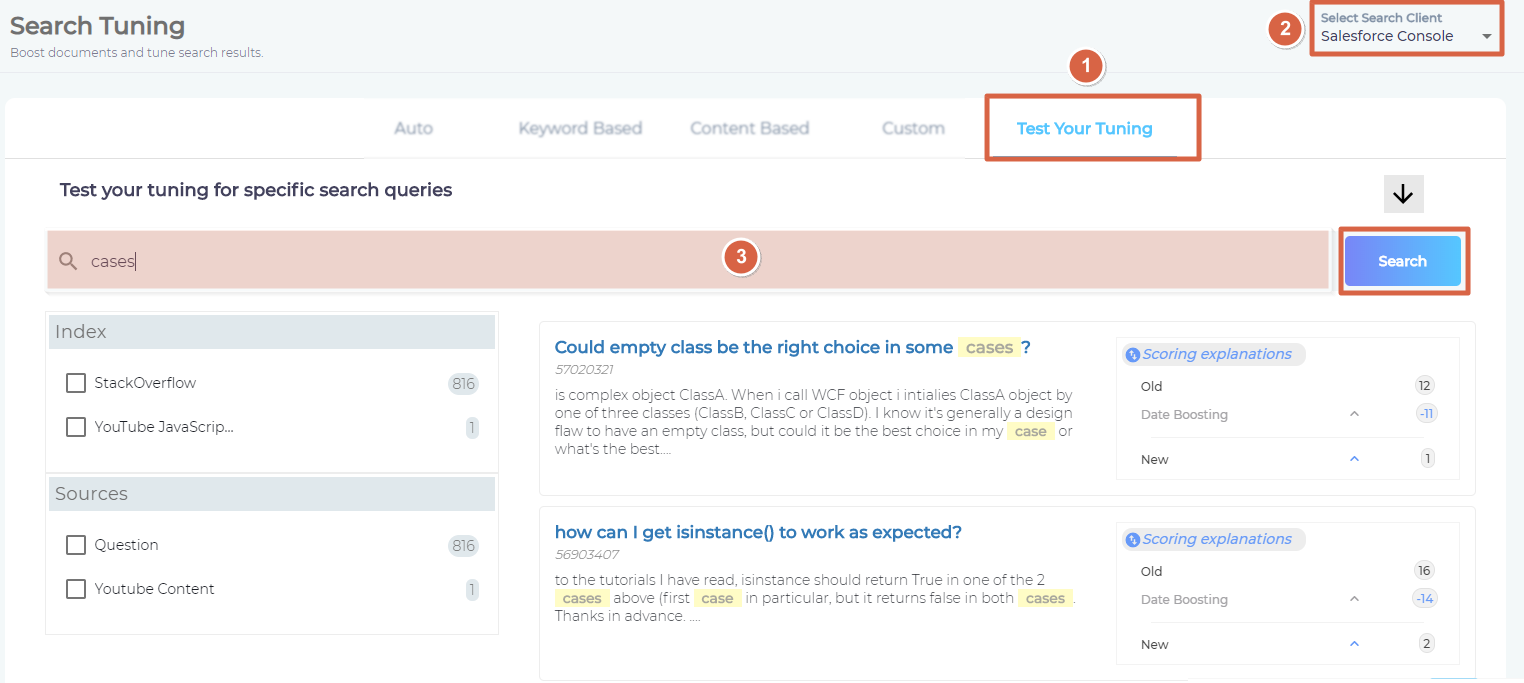
Task: Collapse the New score row in first result
Action: 1354,459
